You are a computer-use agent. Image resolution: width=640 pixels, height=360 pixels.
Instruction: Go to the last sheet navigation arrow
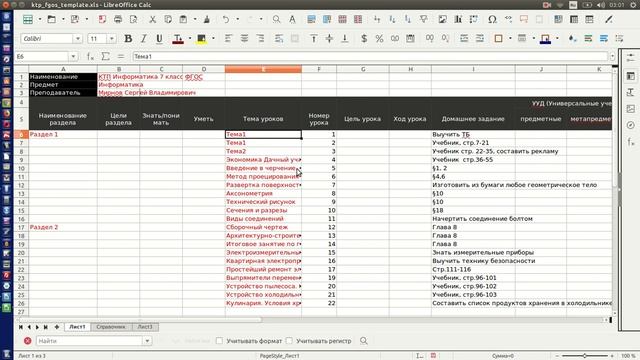pyautogui.click(x=46, y=327)
